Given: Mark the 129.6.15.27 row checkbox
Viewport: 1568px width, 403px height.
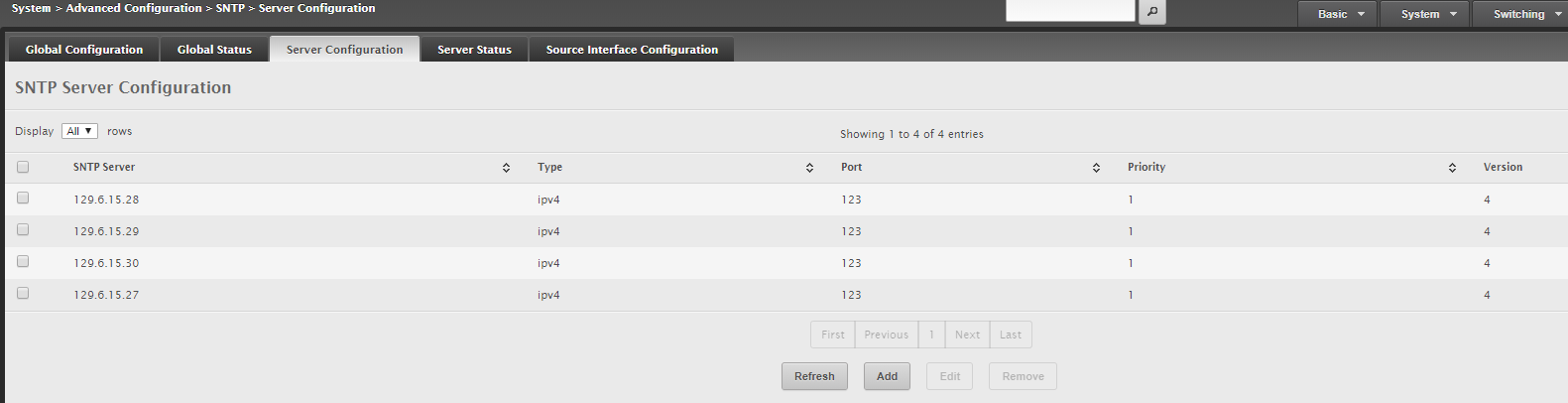Looking at the screenshot, I should point(23,294).
